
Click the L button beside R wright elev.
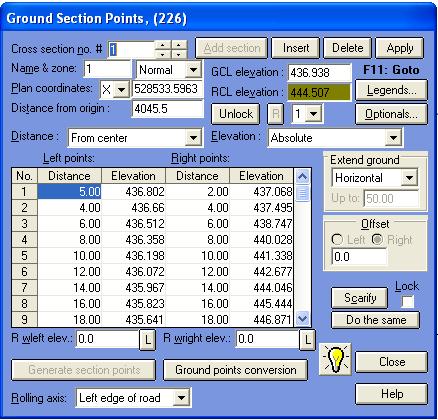click(x=307, y=340)
